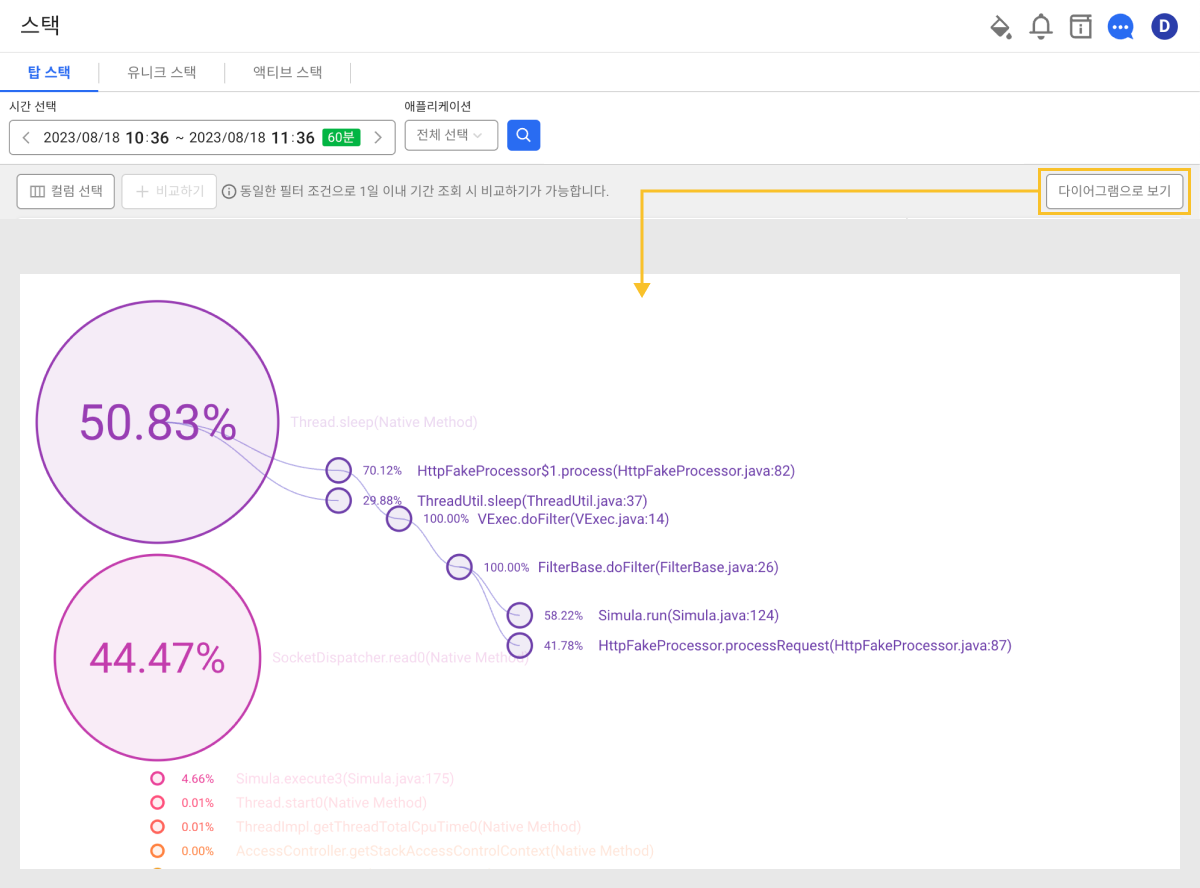Image resolution: width=1200 pixels, height=888 pixels.
Task: Click text Thread.start0(Native Method)
Action: click(331, 802)
